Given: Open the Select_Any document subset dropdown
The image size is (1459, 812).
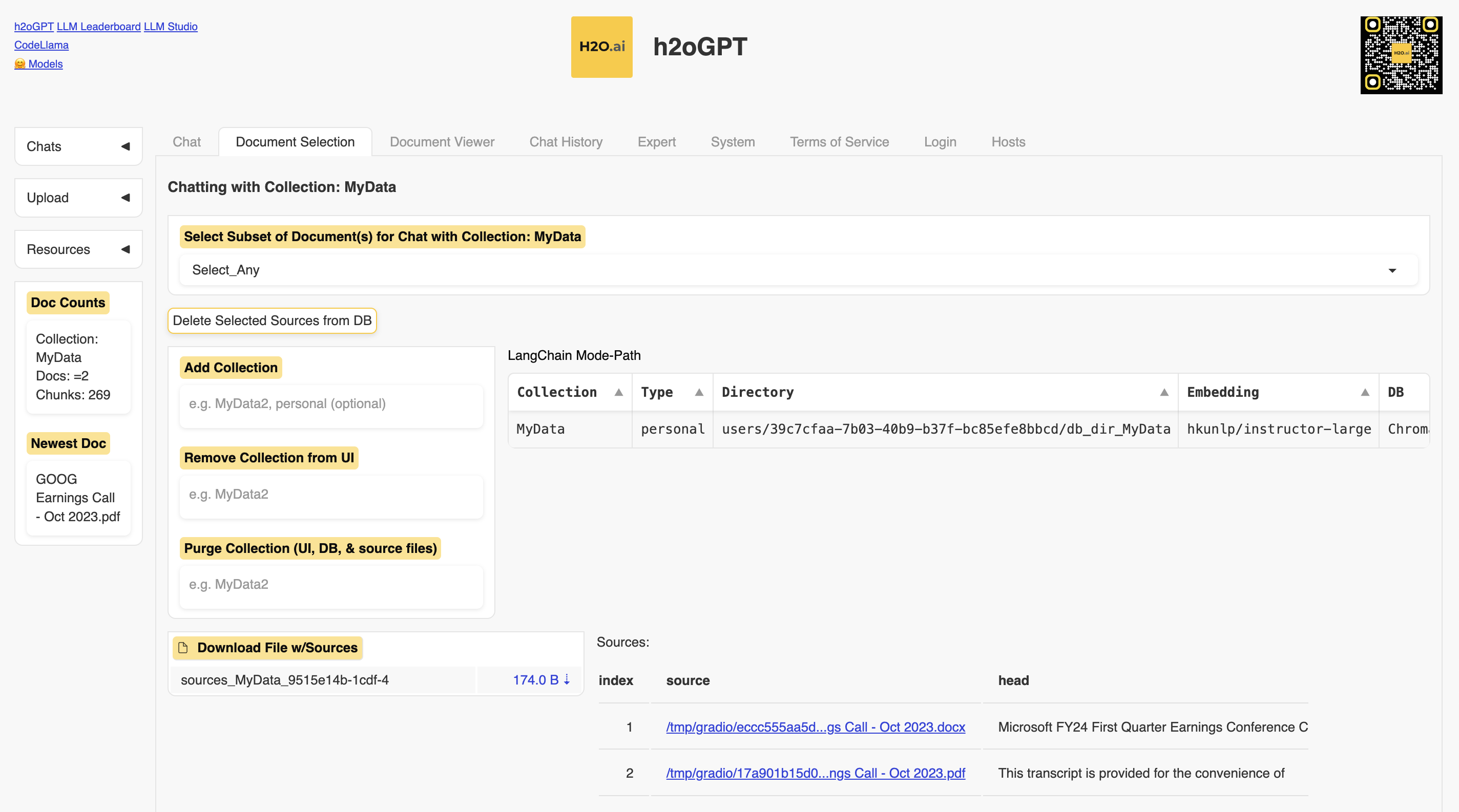Looking at the screenshot, I should [x=798, y=270].
